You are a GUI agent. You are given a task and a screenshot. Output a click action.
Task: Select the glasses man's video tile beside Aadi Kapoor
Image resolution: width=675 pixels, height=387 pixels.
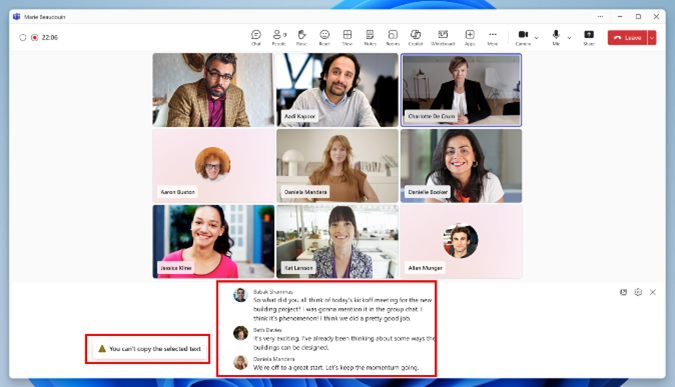(213, 90)
